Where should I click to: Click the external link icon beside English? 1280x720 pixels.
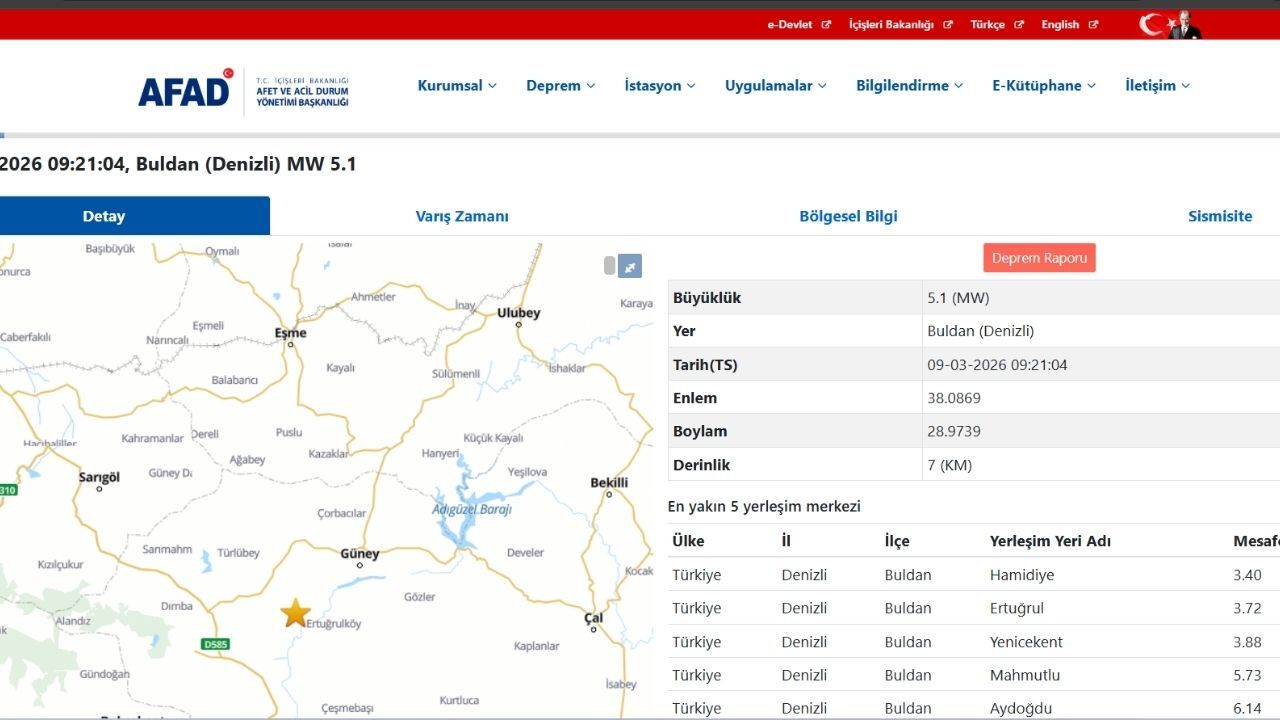(1093, 25)
